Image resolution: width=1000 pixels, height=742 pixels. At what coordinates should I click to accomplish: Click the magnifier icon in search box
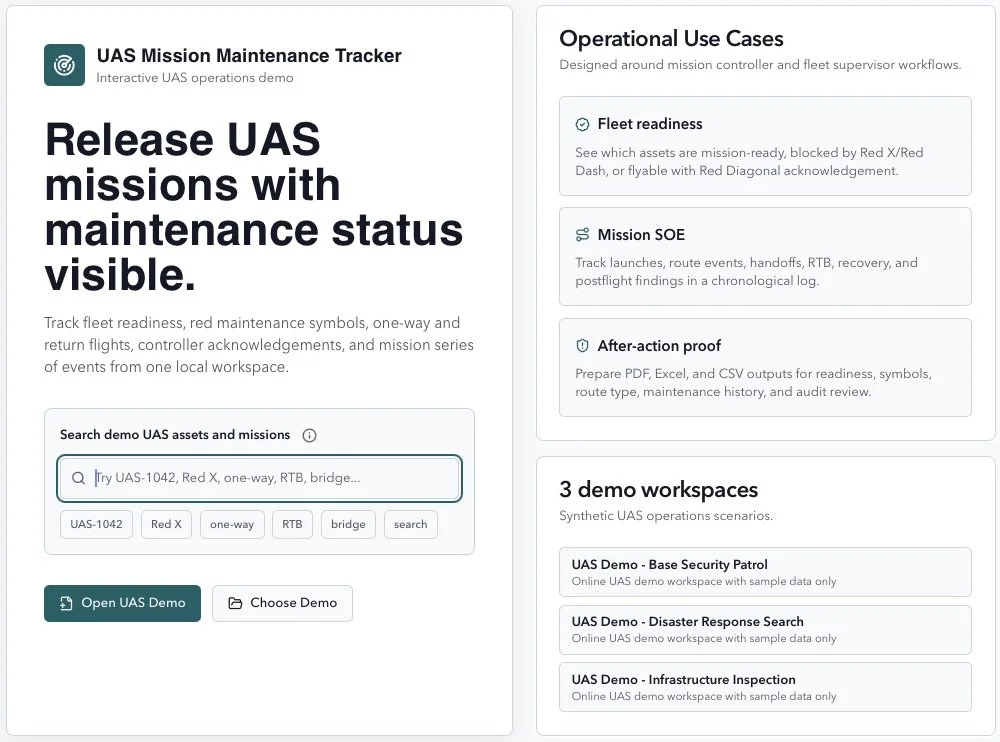tap(78, 478)
